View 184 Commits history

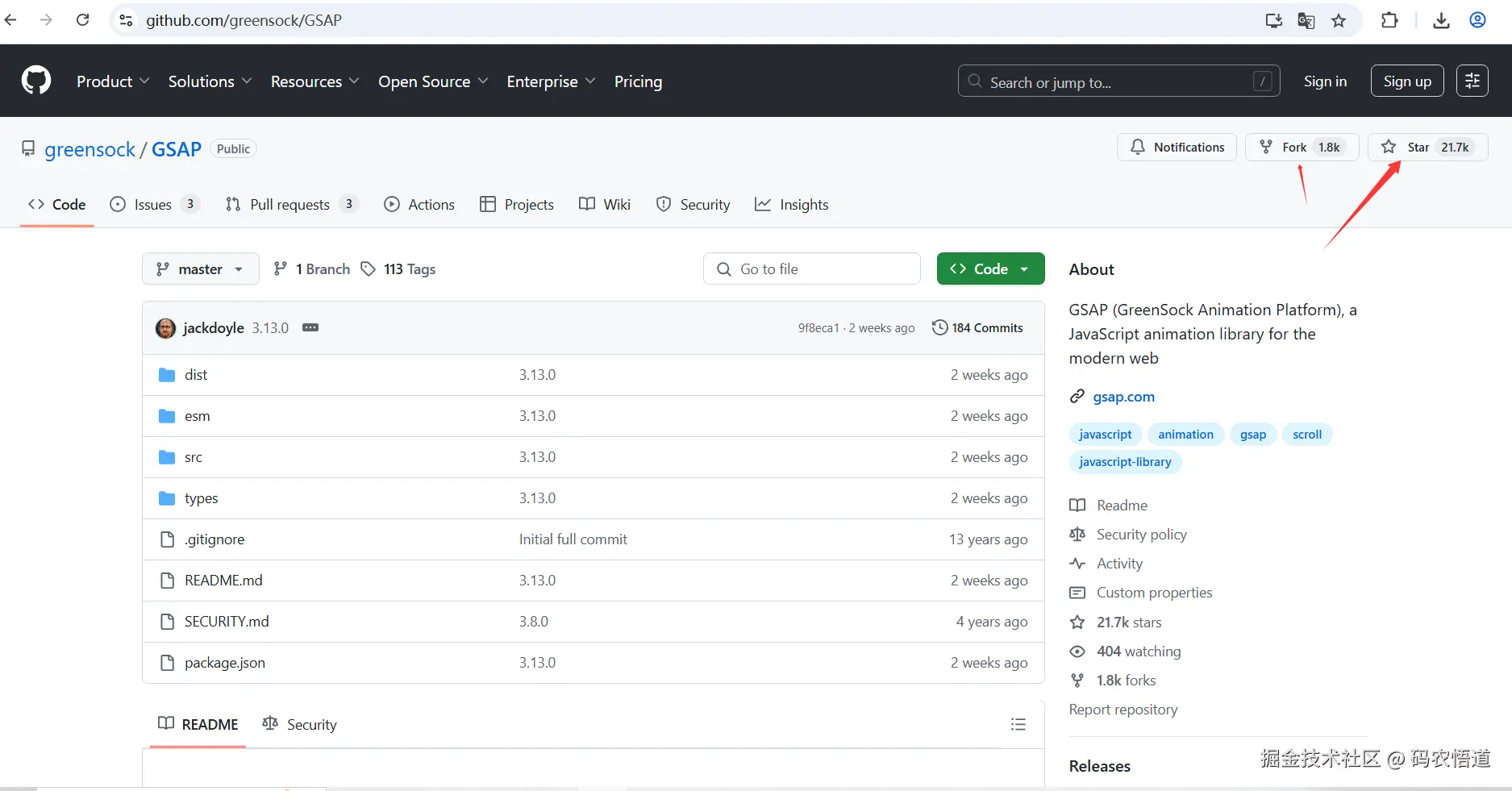click(977, 327)
